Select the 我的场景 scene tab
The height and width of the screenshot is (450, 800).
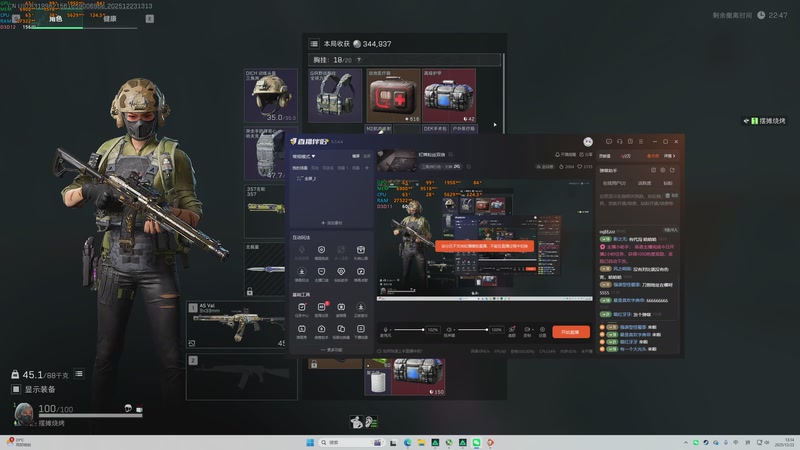pyautogui.click(x=299, y=168)
